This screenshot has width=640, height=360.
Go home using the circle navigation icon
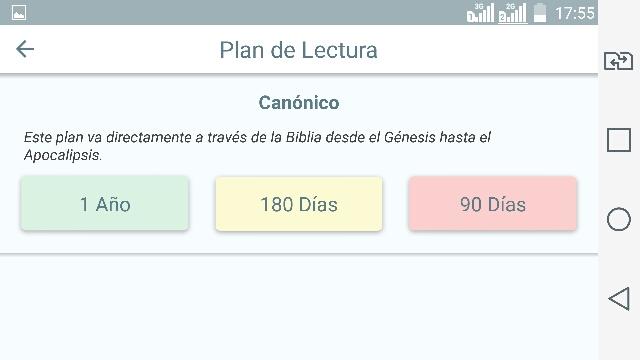tap(619, 219)
